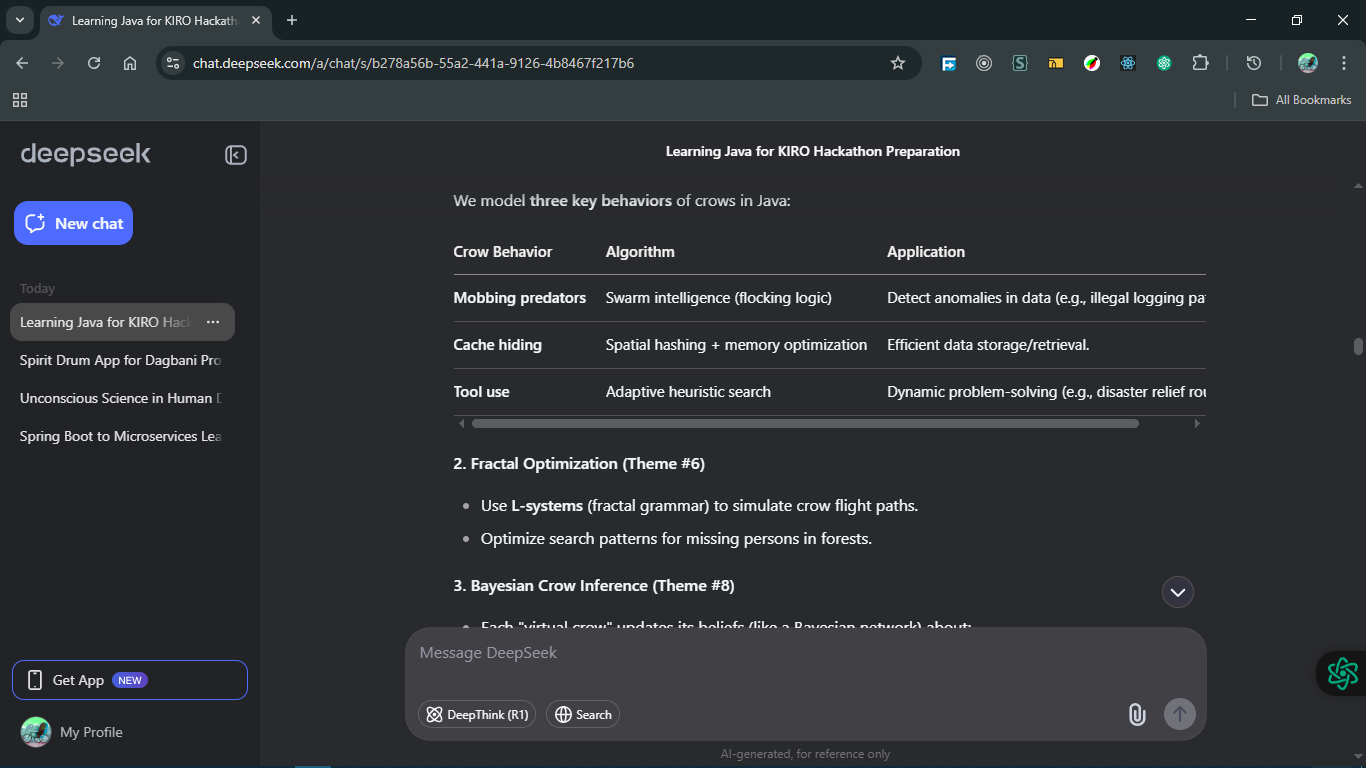This screenshot has height=768, width=1366.
Task: Focus the Message DeepSeek input field
Action: point(805,653)
